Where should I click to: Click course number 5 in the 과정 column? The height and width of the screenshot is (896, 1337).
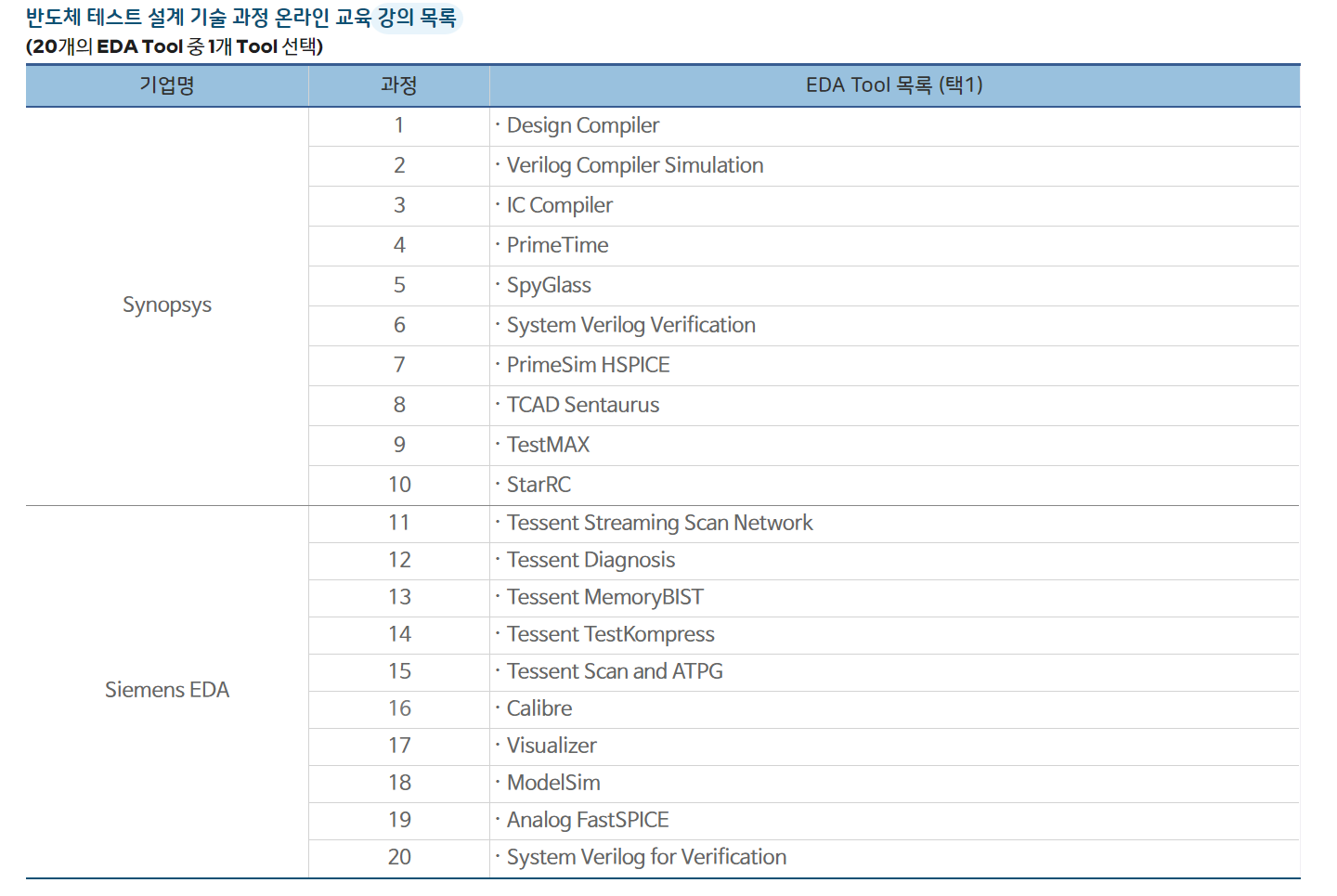pyautogui.click(x=399, y=285)
